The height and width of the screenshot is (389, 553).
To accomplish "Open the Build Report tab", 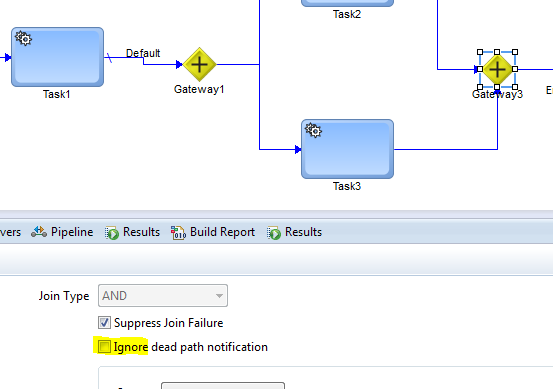I will coord(213,232).
